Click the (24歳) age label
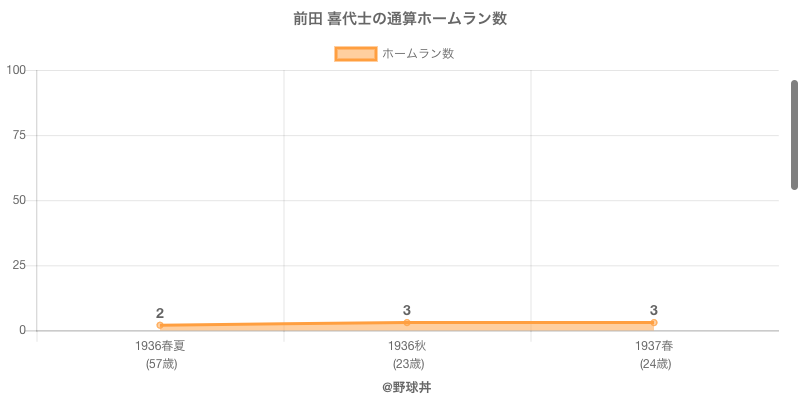 [654, 364]
